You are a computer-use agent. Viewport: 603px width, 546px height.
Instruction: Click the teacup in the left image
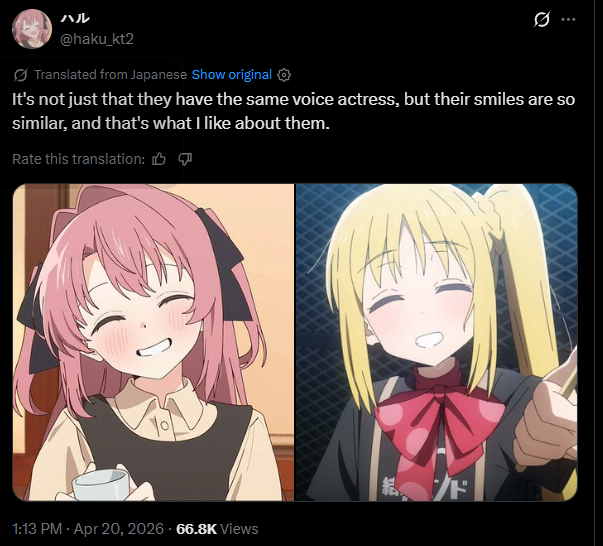(101, 484)
